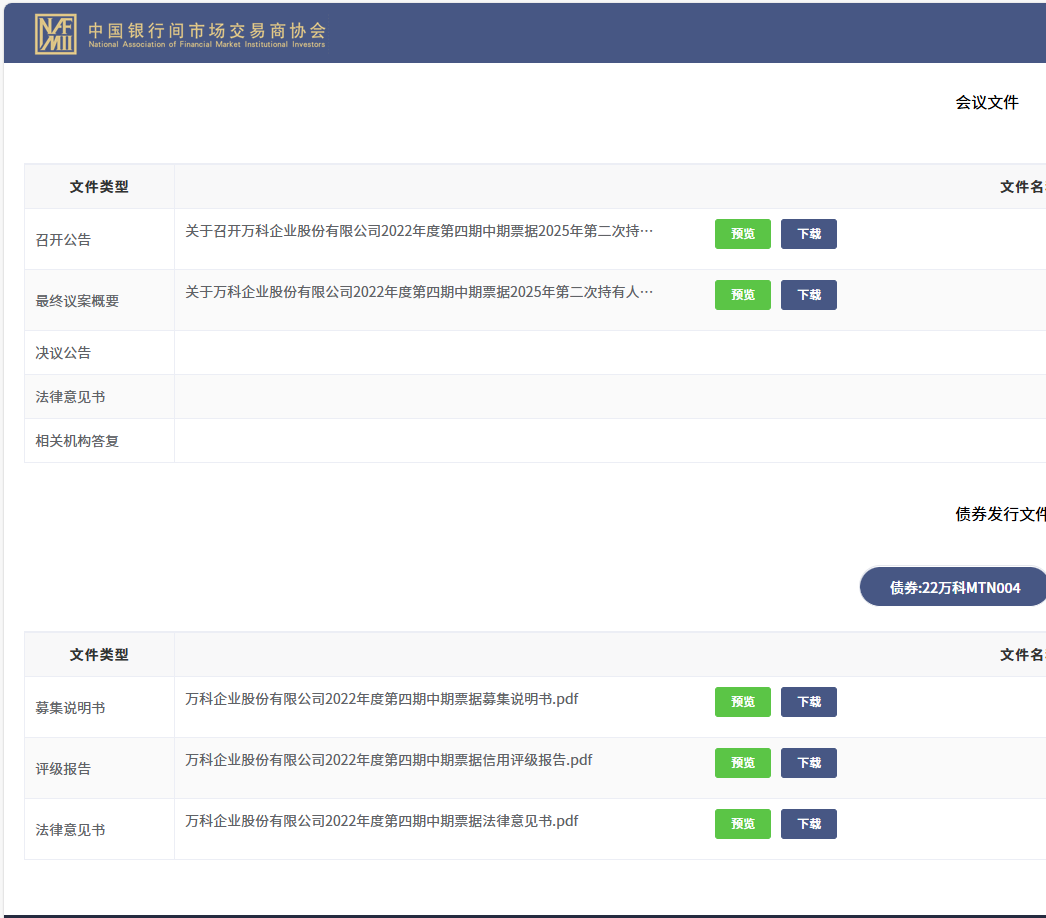
Task: Preview the 最终议案概要 file
Action: [742, 295]
